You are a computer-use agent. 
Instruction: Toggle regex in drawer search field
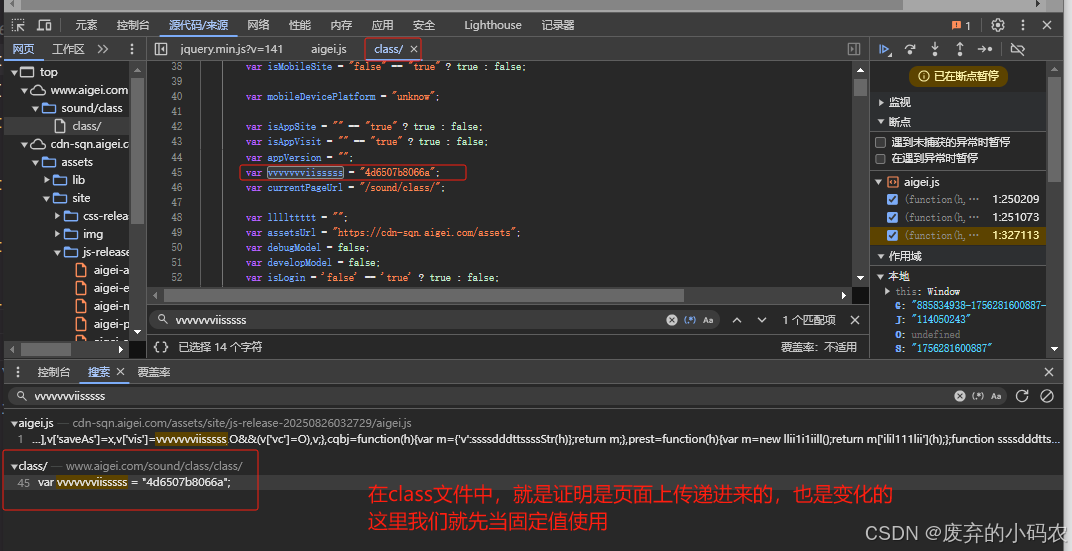(x=978, y=396)
